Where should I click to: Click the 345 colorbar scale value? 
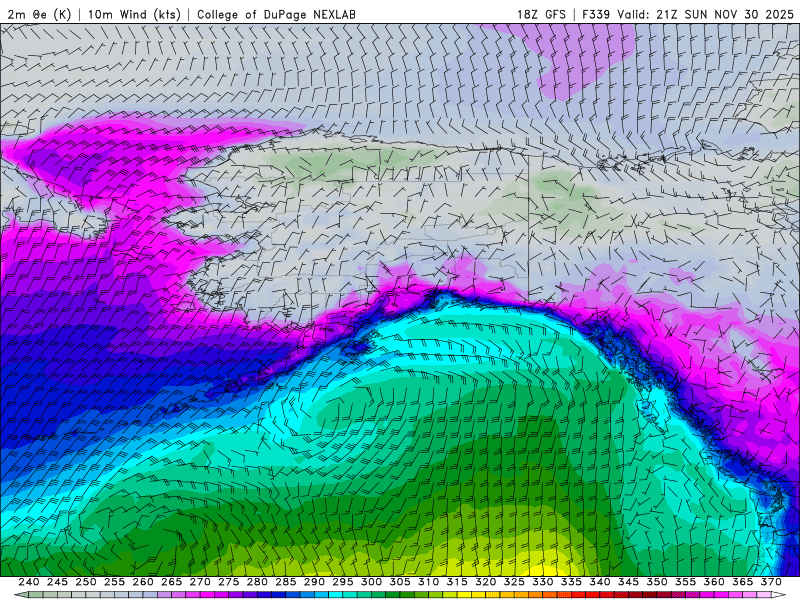[629, 582]
